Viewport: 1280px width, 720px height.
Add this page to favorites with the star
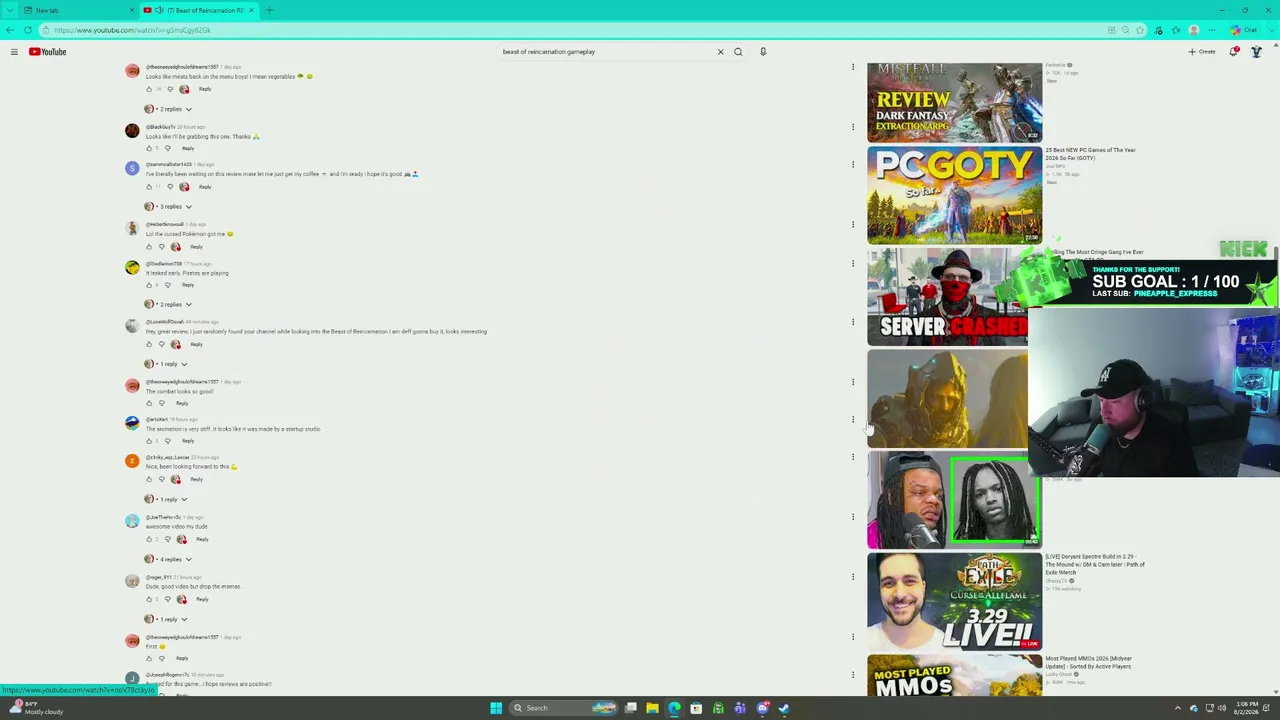1142,30
